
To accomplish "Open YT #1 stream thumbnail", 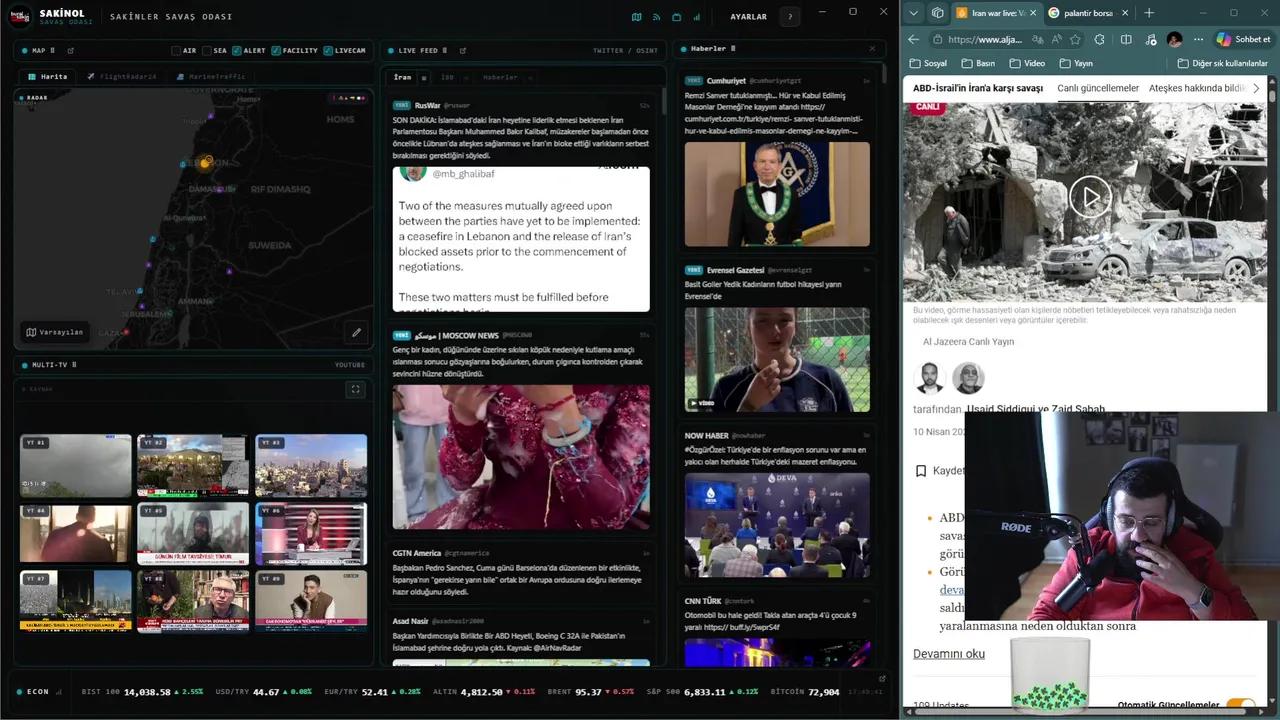I will point(76,465).
